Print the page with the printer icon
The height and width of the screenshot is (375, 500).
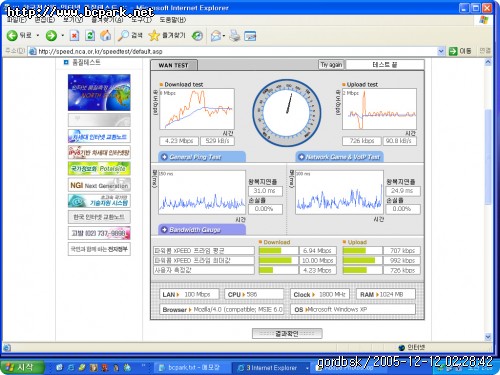coord(235,35)
